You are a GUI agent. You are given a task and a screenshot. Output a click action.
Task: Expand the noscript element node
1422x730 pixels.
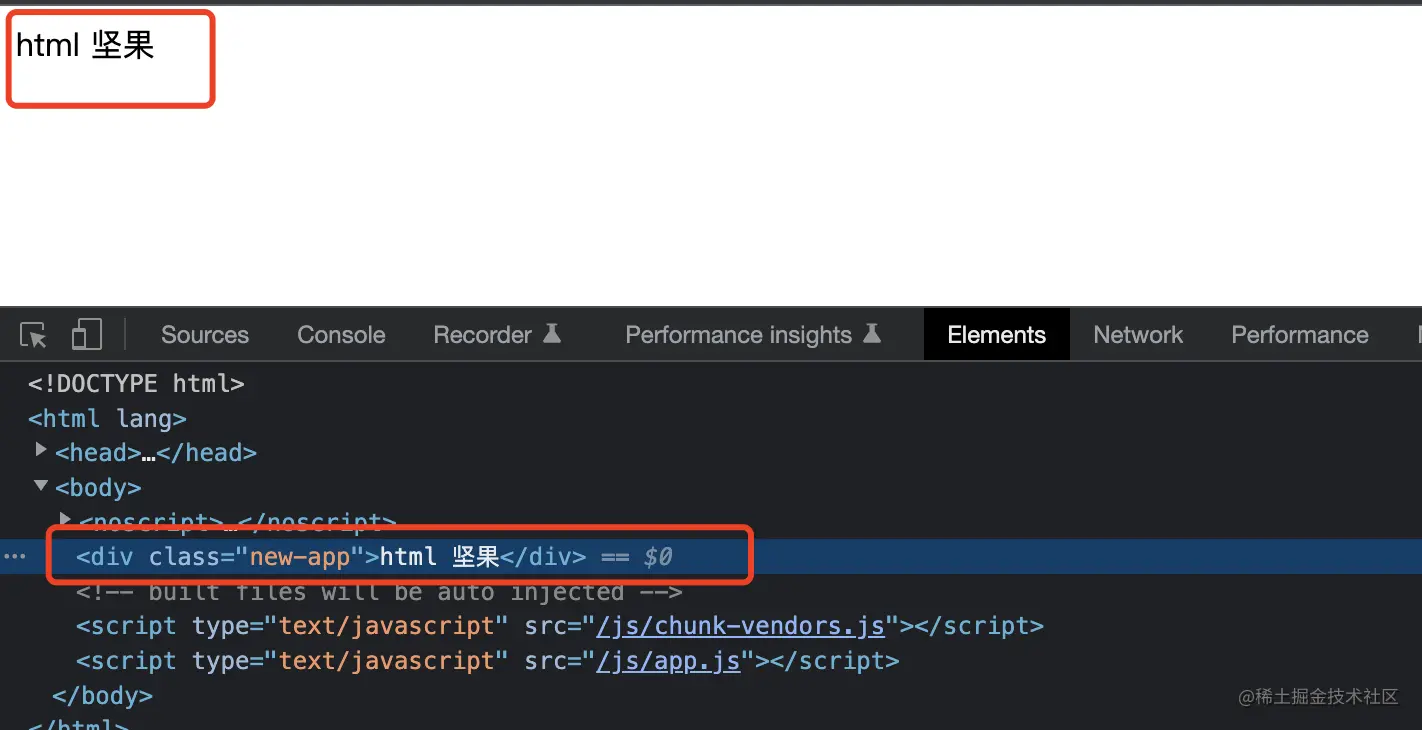(x=66, y=520)
